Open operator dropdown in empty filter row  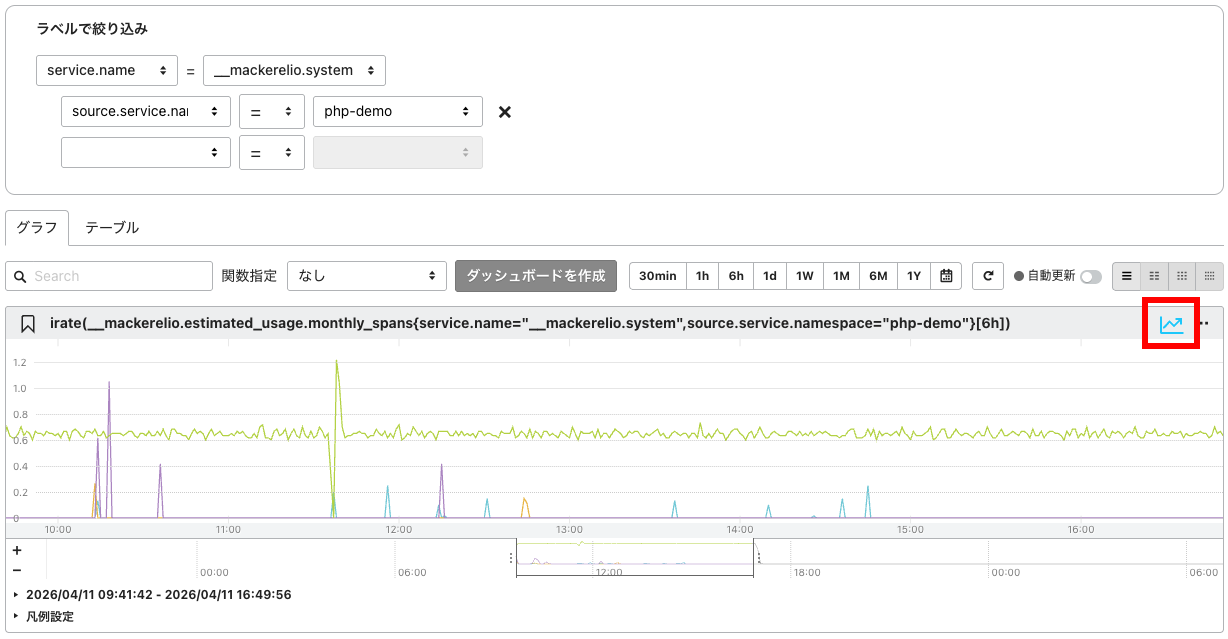click(272, 152)
